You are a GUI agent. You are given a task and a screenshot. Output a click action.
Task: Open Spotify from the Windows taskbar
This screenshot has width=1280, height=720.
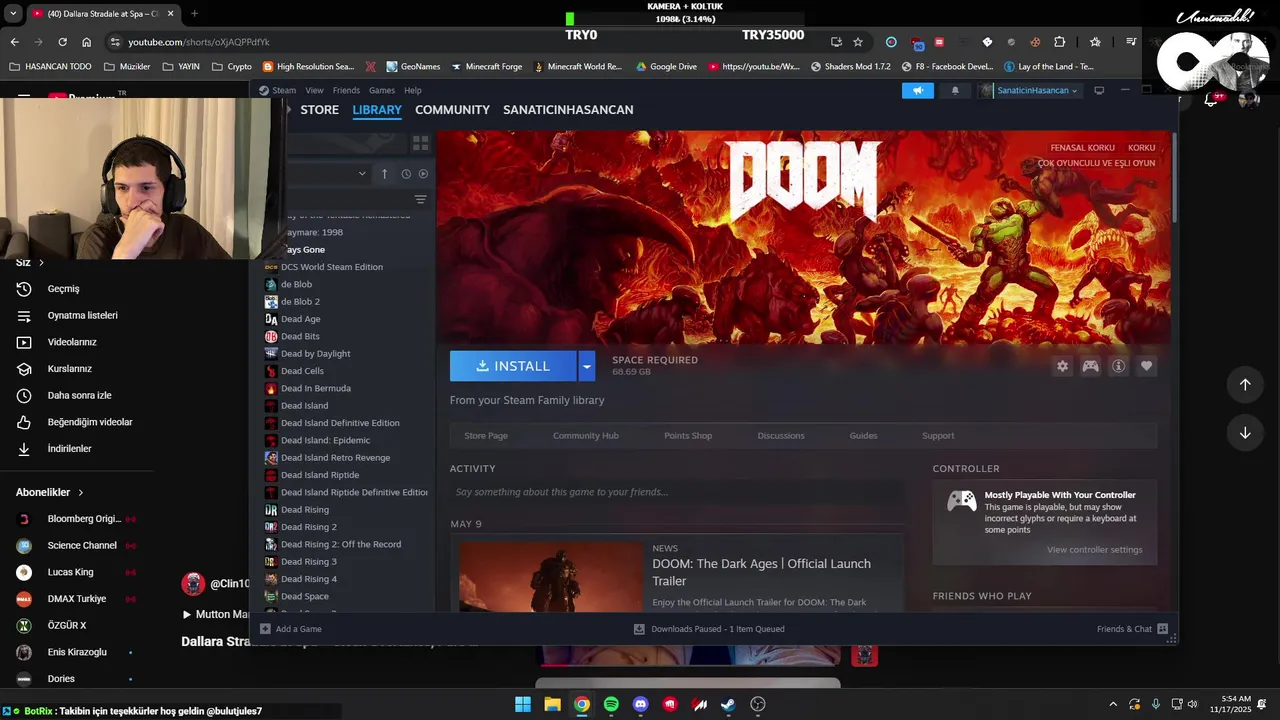tap(611, 704)
